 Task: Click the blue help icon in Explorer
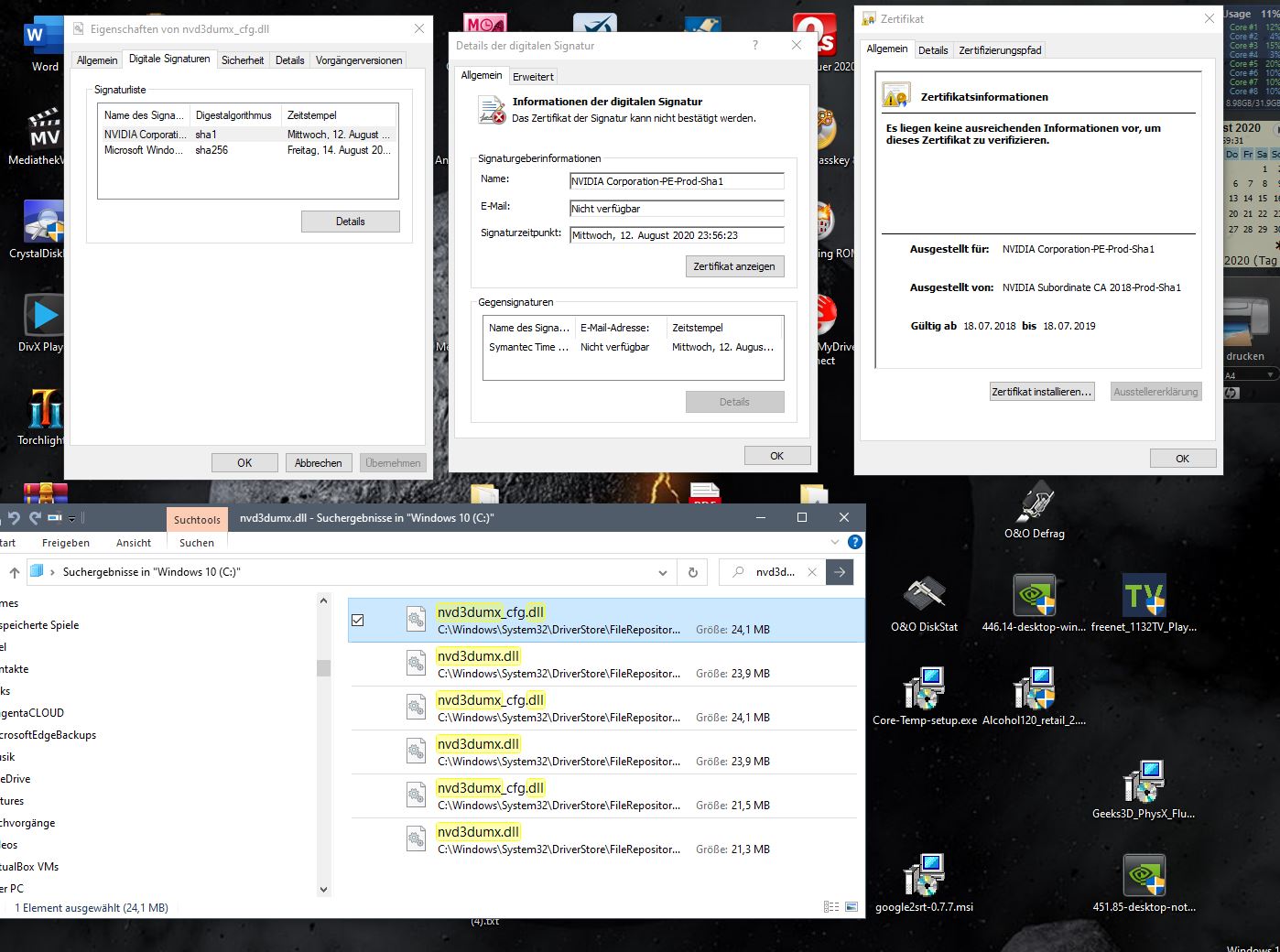pyautogui.click(x=855, y=542)
